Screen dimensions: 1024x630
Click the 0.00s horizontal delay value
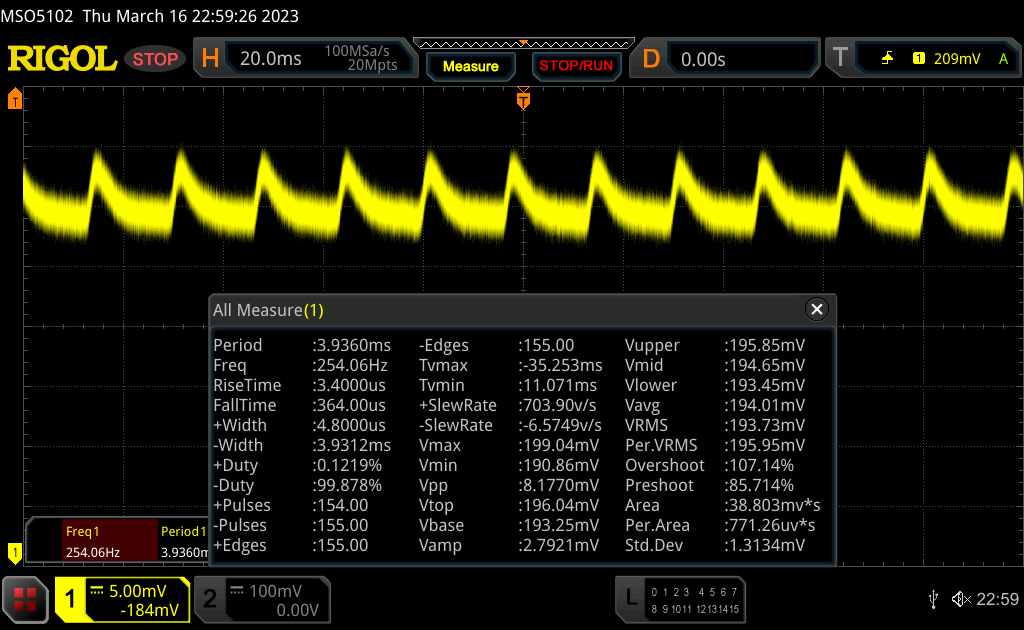(703, 59)
